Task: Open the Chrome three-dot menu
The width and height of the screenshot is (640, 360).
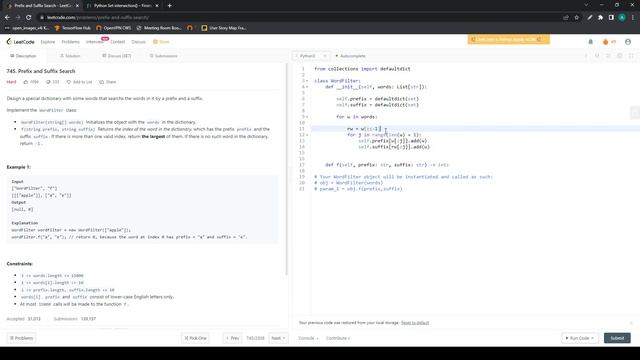Action: pos(633,18)
